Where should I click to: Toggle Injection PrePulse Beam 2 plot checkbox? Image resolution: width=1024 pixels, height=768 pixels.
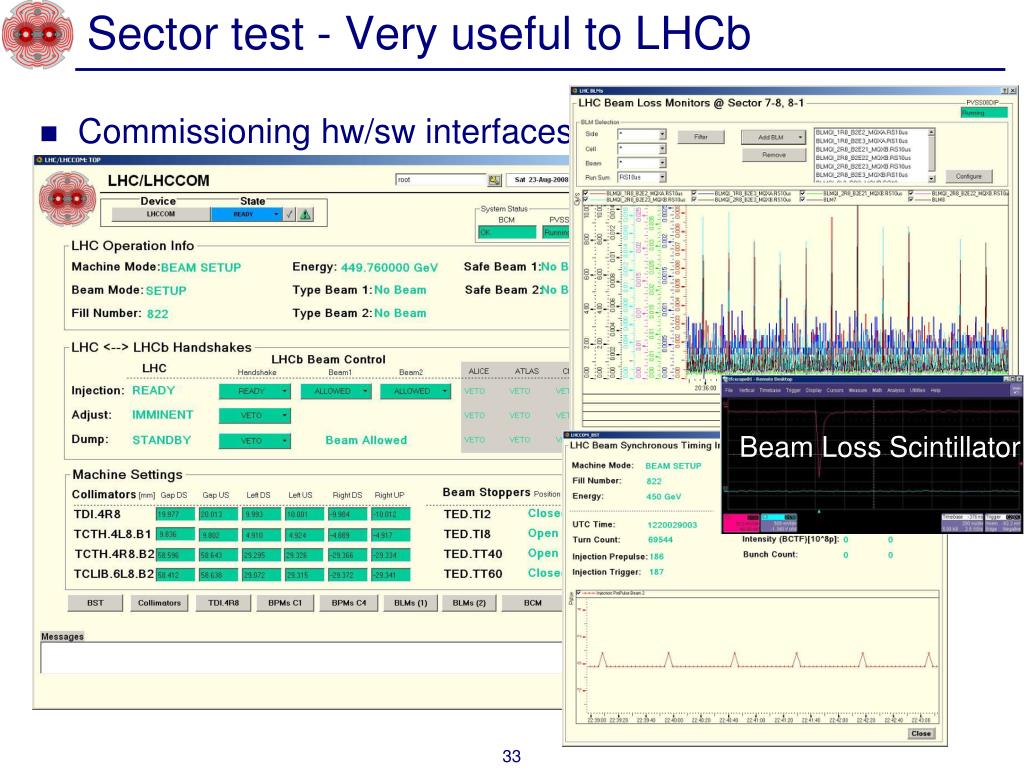click(x=578, y=594)
